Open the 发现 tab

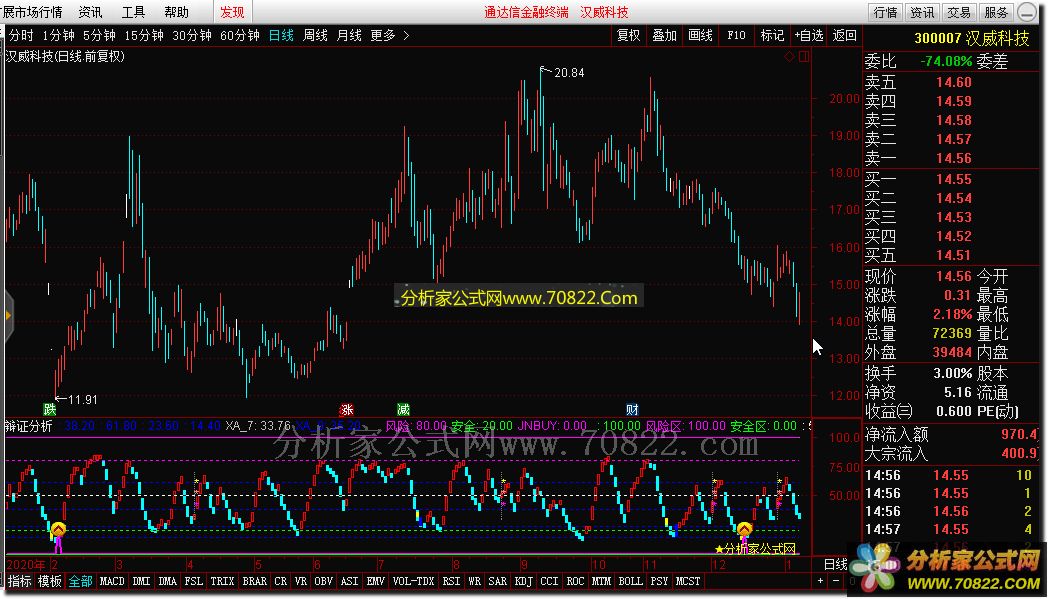232,12
